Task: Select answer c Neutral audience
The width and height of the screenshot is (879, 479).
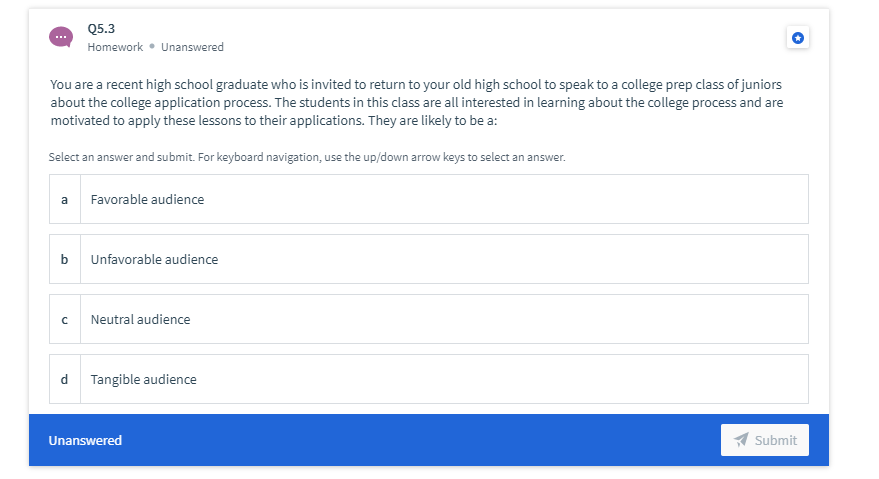Action: click(x=429, y=319)
